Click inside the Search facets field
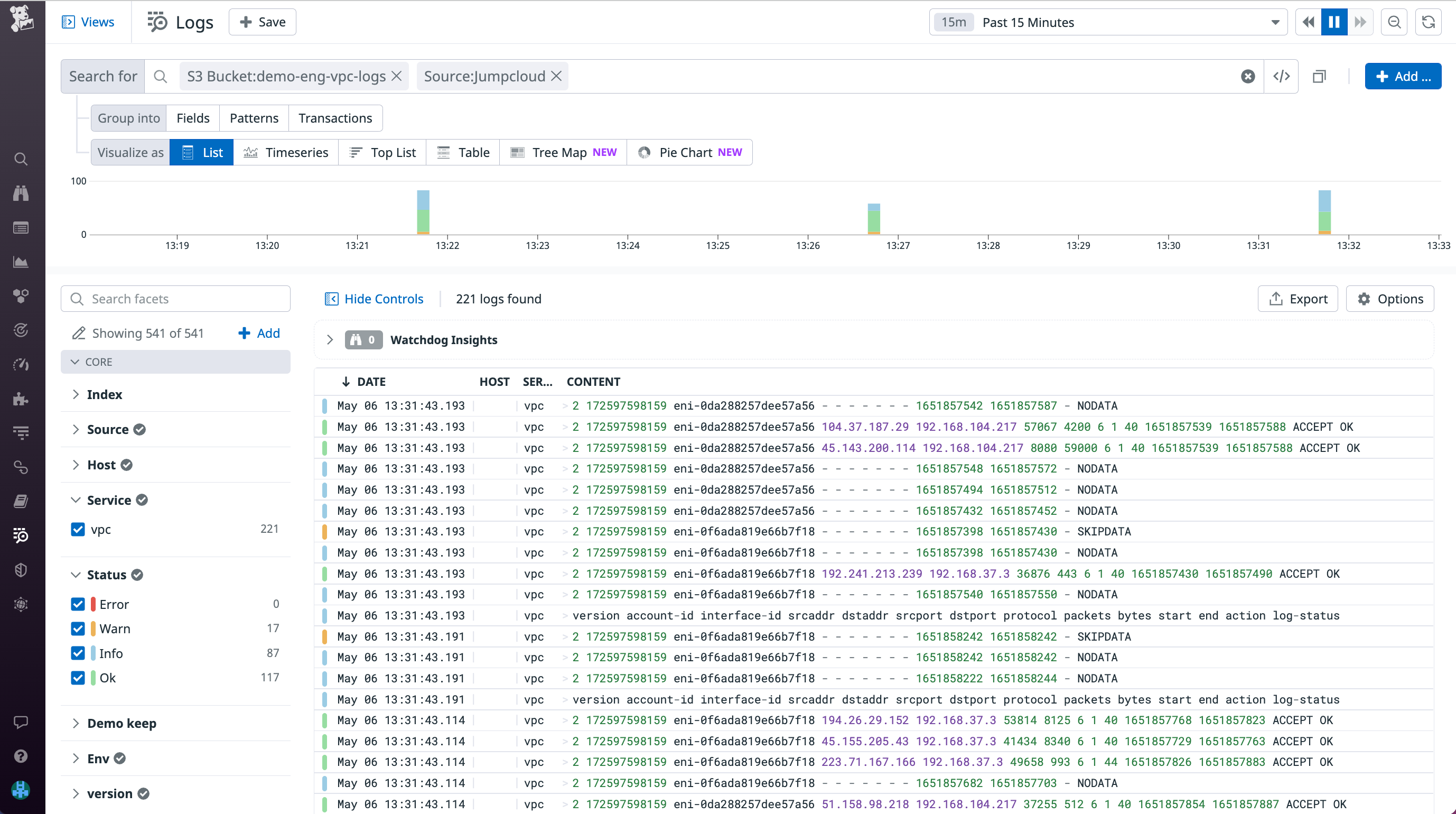The width and height of the screenshot is (1456, 814). coord(175,298)
